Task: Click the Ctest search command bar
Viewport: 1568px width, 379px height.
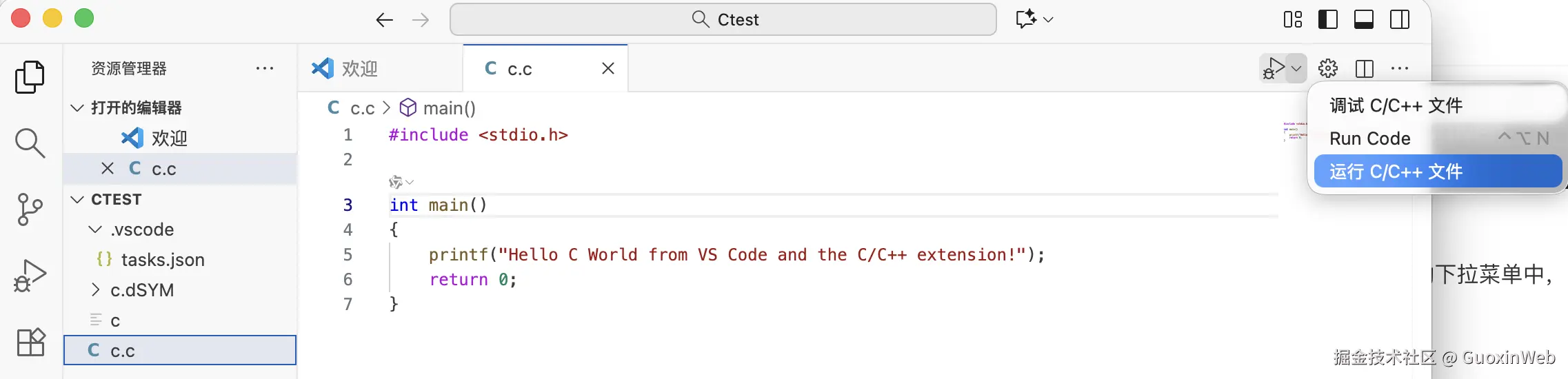Action: (723, 19)
